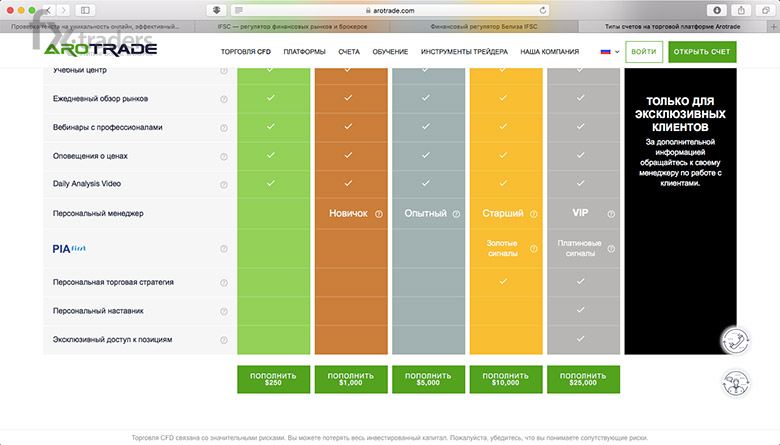Open help icon for Ежедневный обзор рынков
The height and width of the screenshot is (445, 780).
224,99
